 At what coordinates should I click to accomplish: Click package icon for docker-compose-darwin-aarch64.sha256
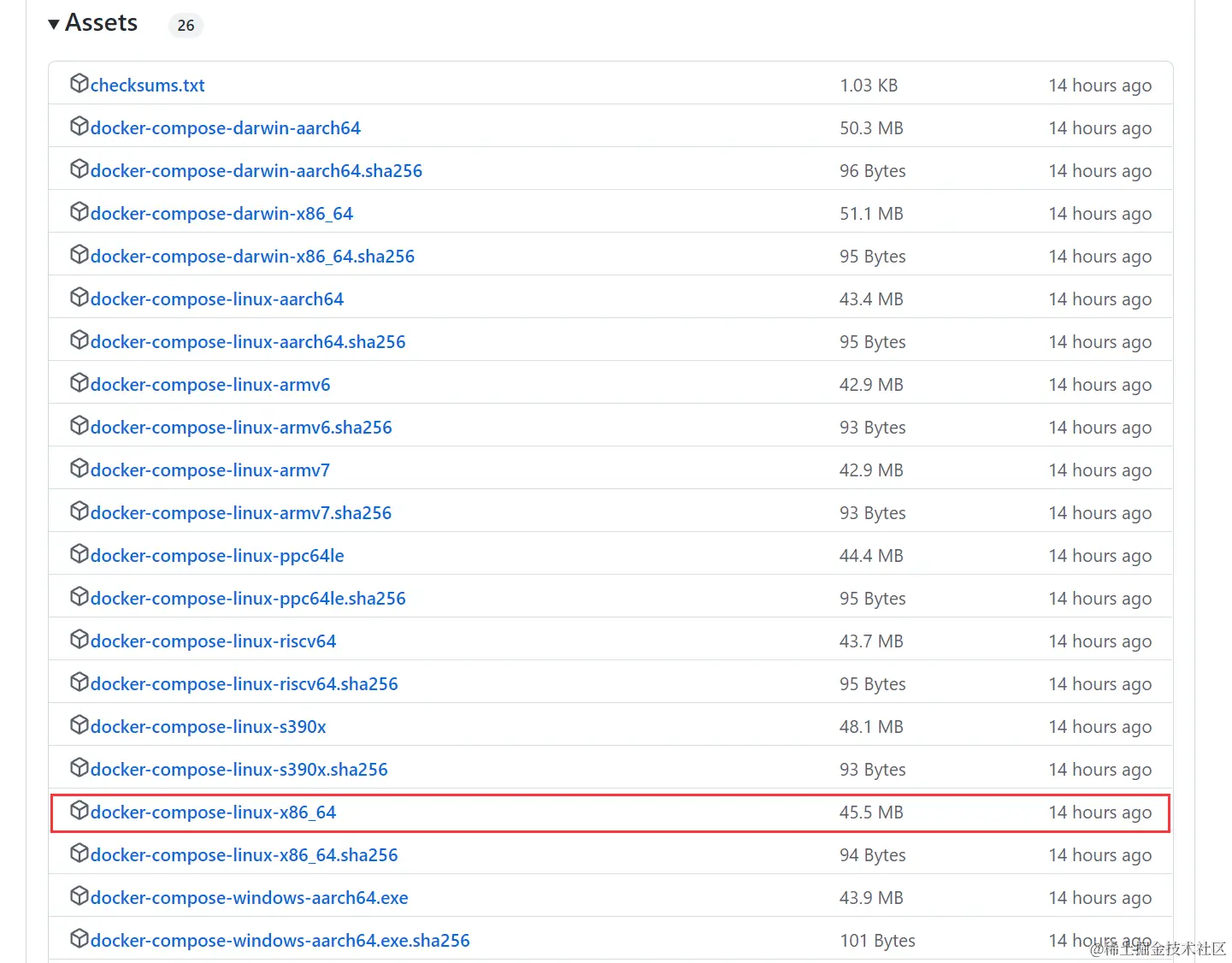pyautogui.click(x=80, y=168)
